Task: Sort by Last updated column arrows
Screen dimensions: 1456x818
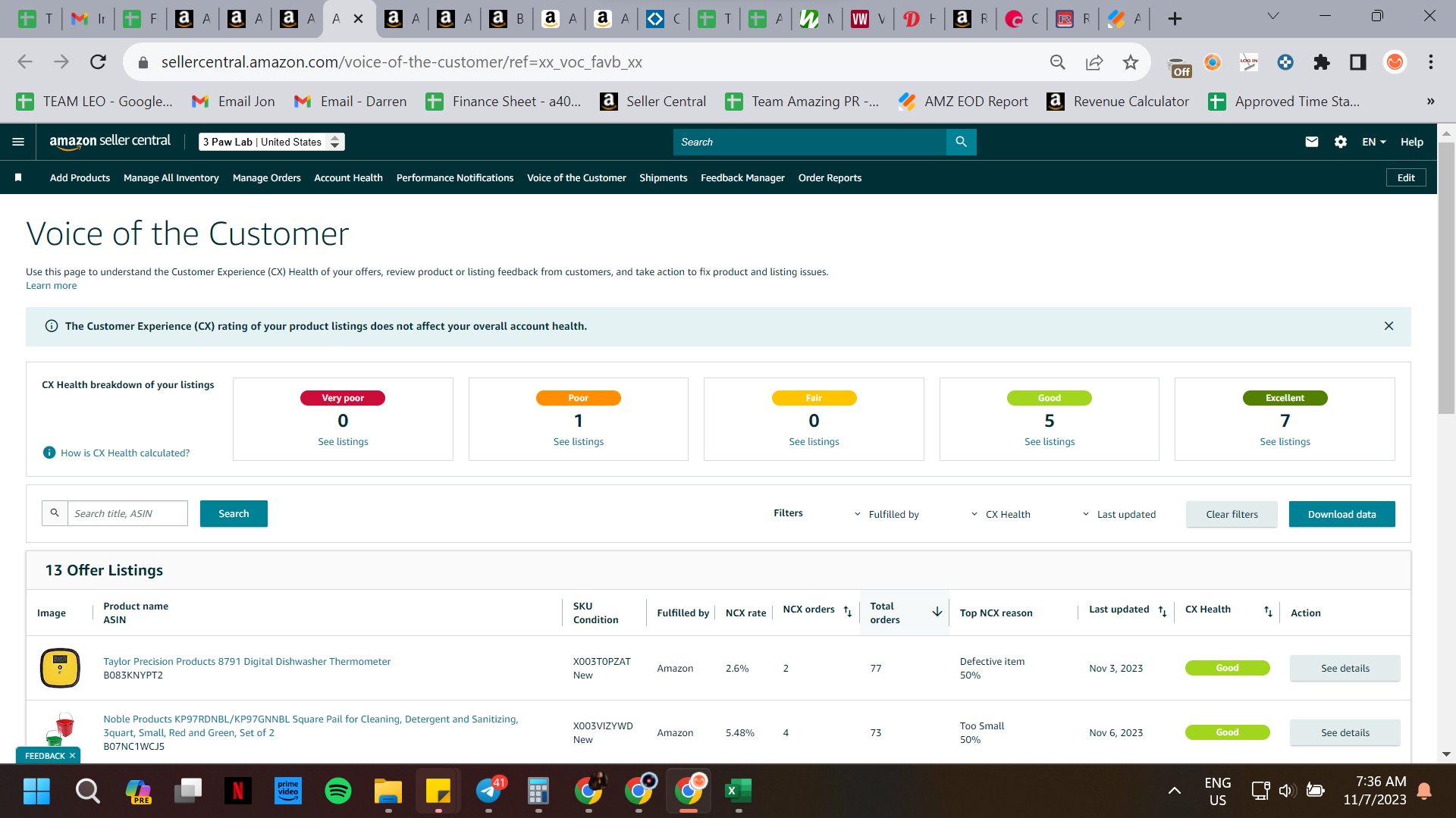Action: pos(1163,611)
